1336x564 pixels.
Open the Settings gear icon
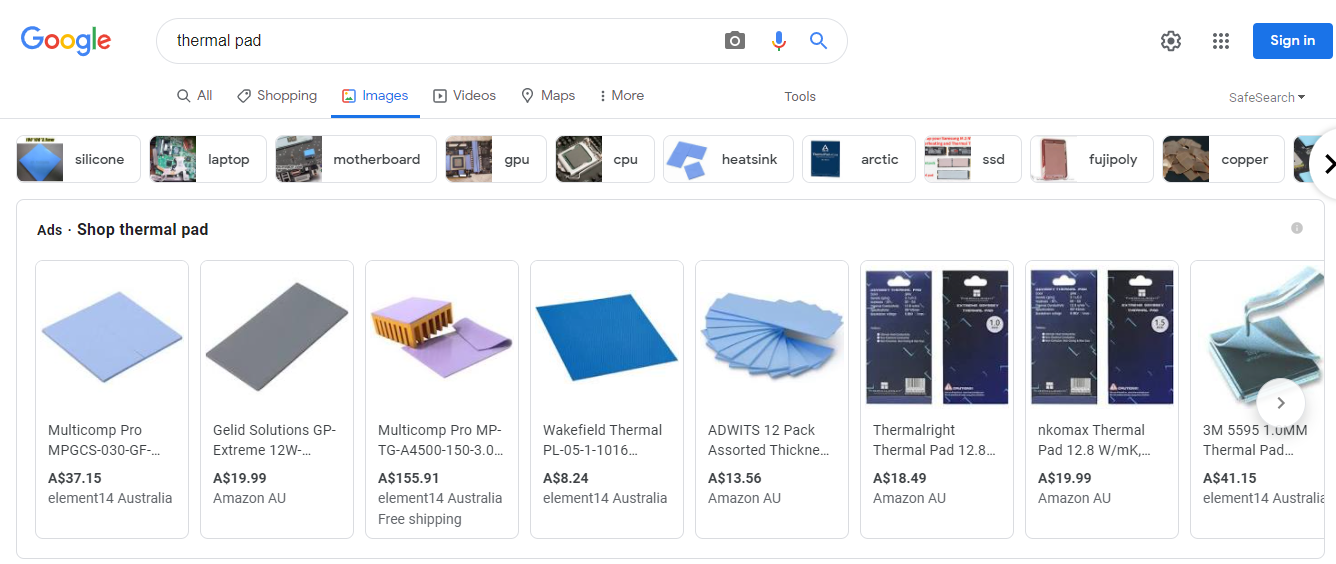point(1170,41)
